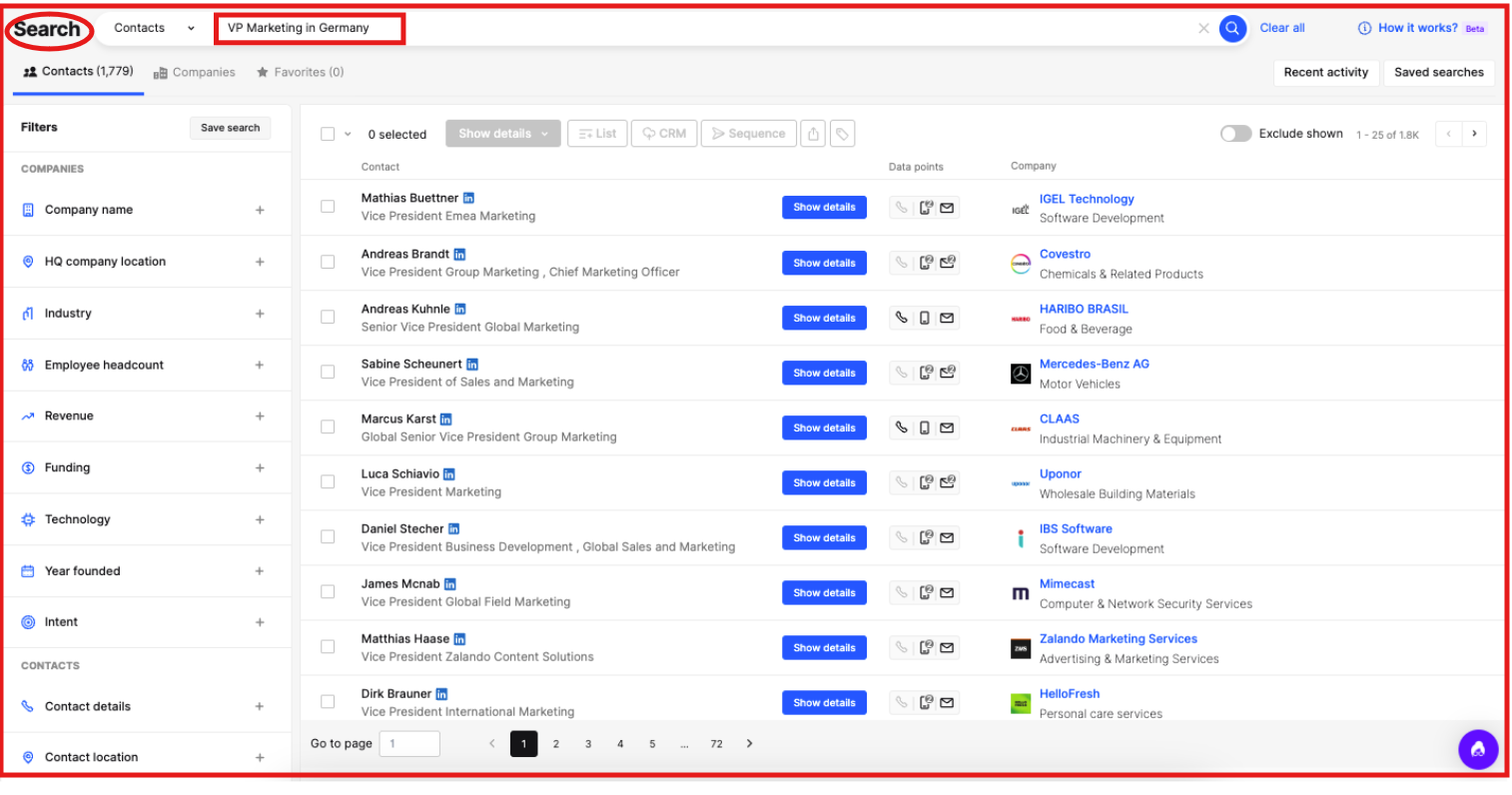The width and height of the screenshot is (1512, 795).
Task: Click the tag label icon in toolbar
Action: coord(843,134)
